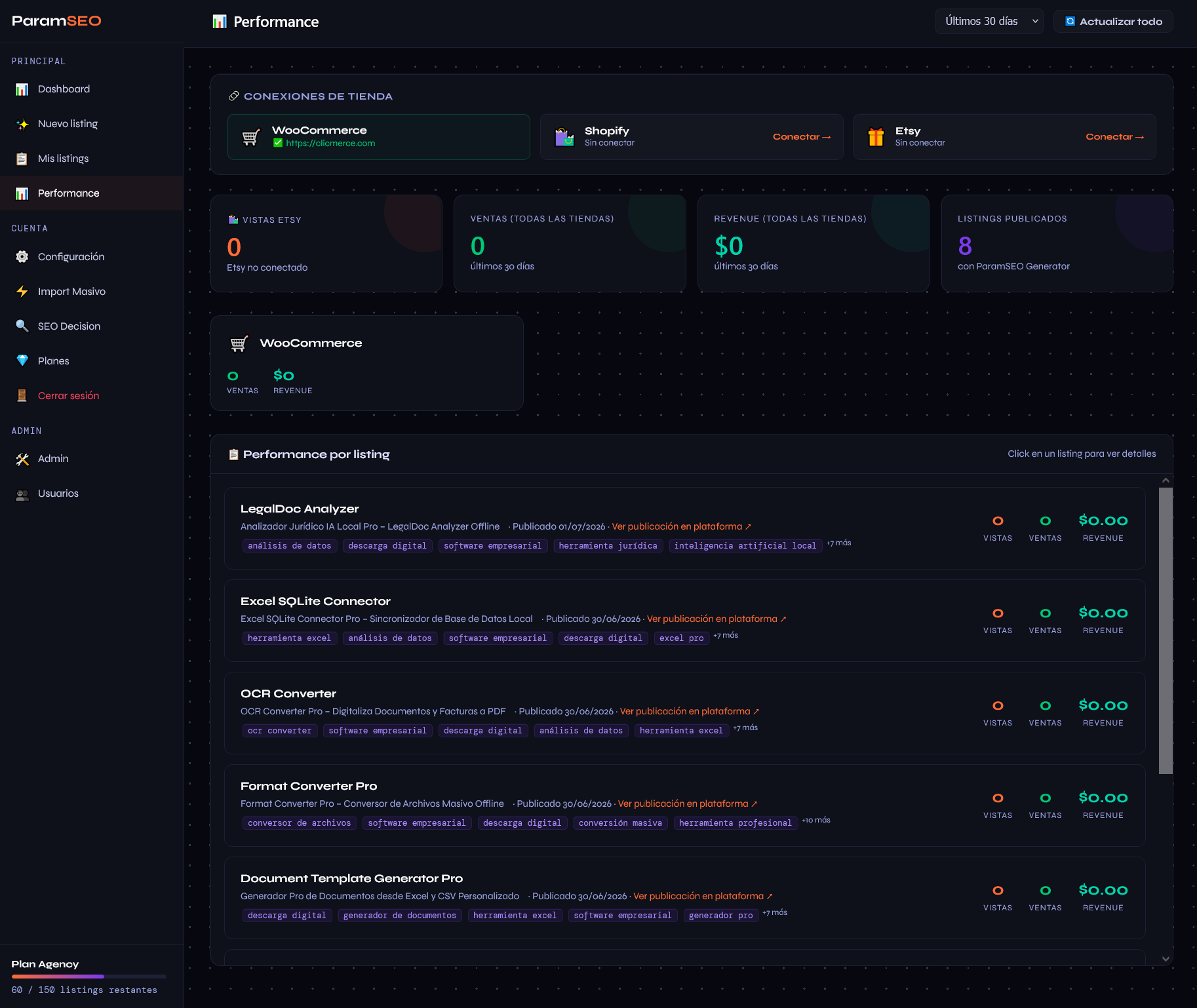Click scrollbar up arrow in listing panel

1166,480
